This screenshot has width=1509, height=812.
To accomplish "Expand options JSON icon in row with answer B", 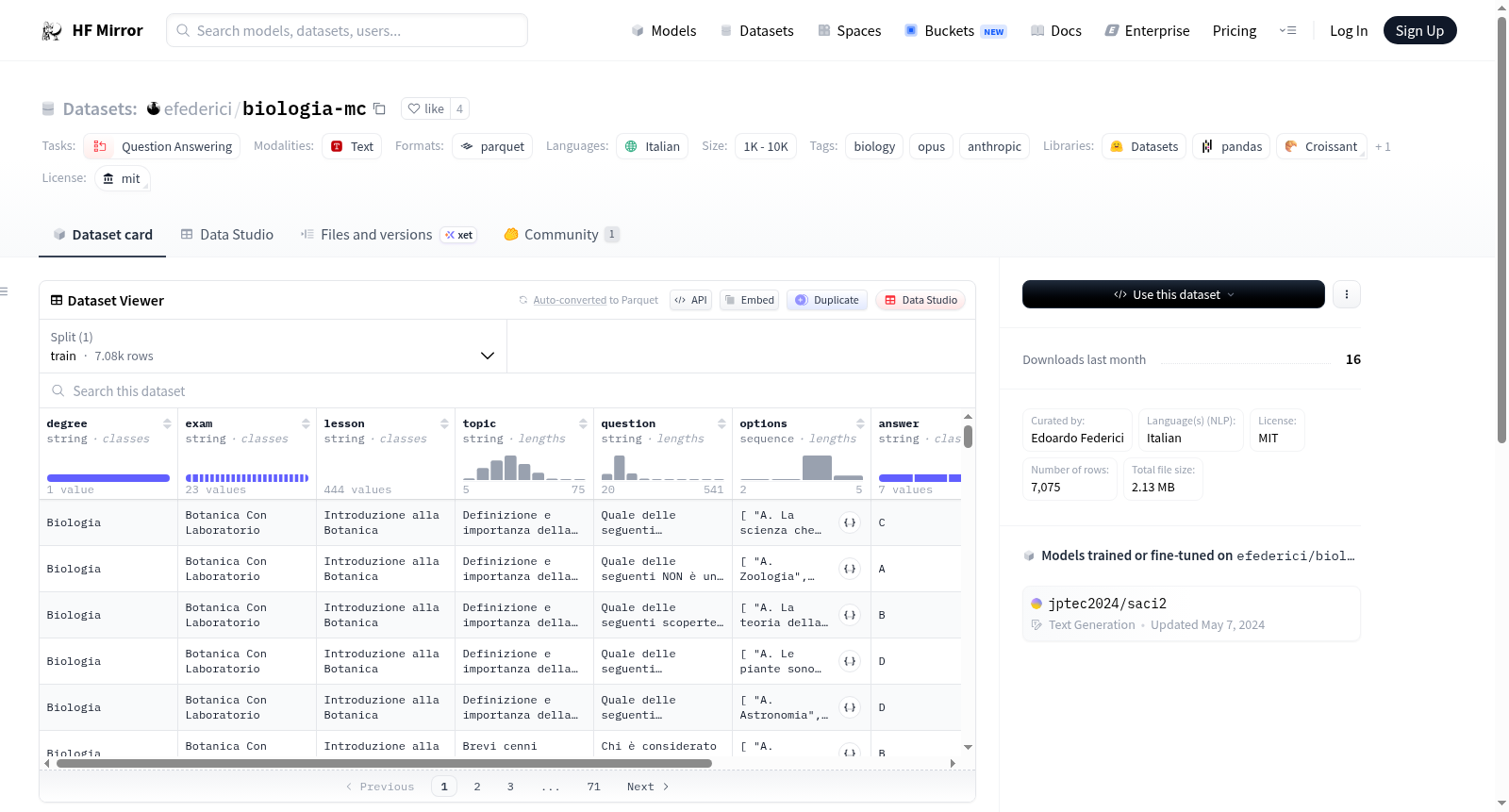I will click(850, 615).
